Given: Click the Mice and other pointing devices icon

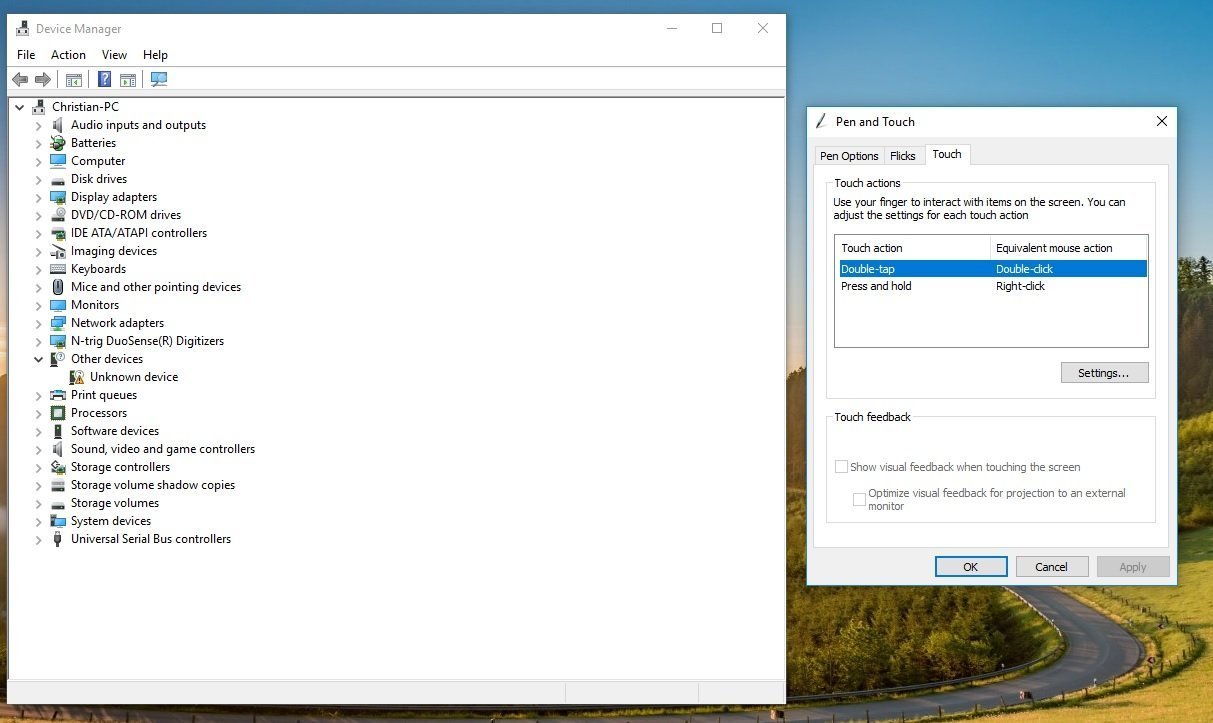Looking at the screenshot, I should [58, 287].
